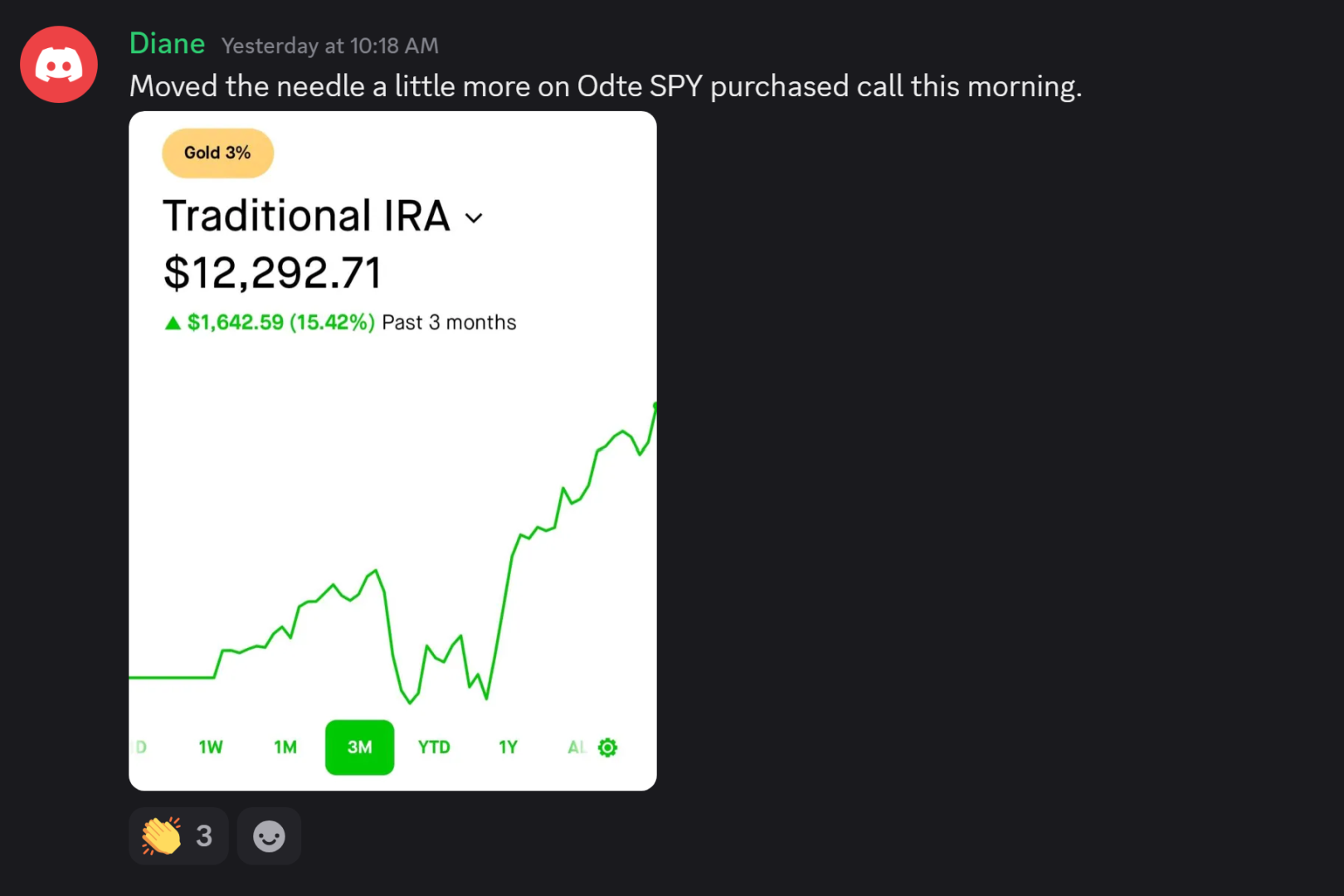Screen dimensions: 1344x896
Task: Select the 1M time range
Action: pos(285,747)
